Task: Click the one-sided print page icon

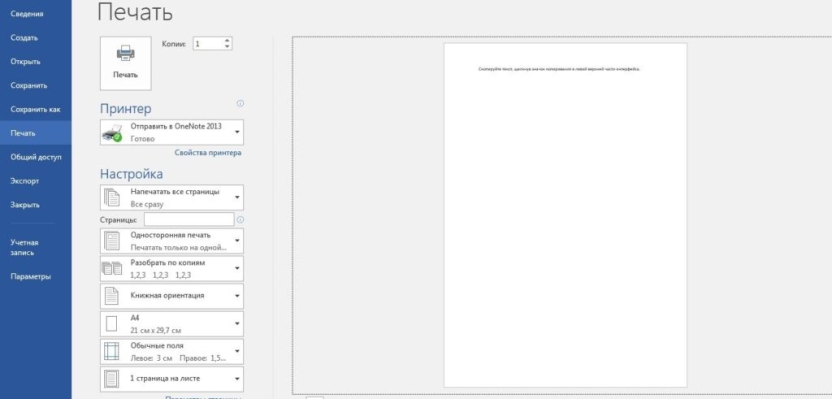Action: click(111, 241)
